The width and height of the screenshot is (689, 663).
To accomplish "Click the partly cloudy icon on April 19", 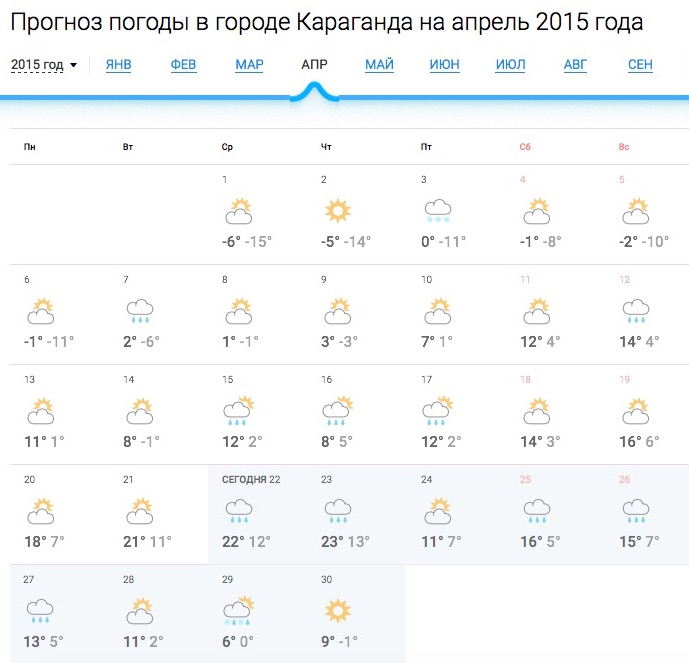I will tap(635, 411).
